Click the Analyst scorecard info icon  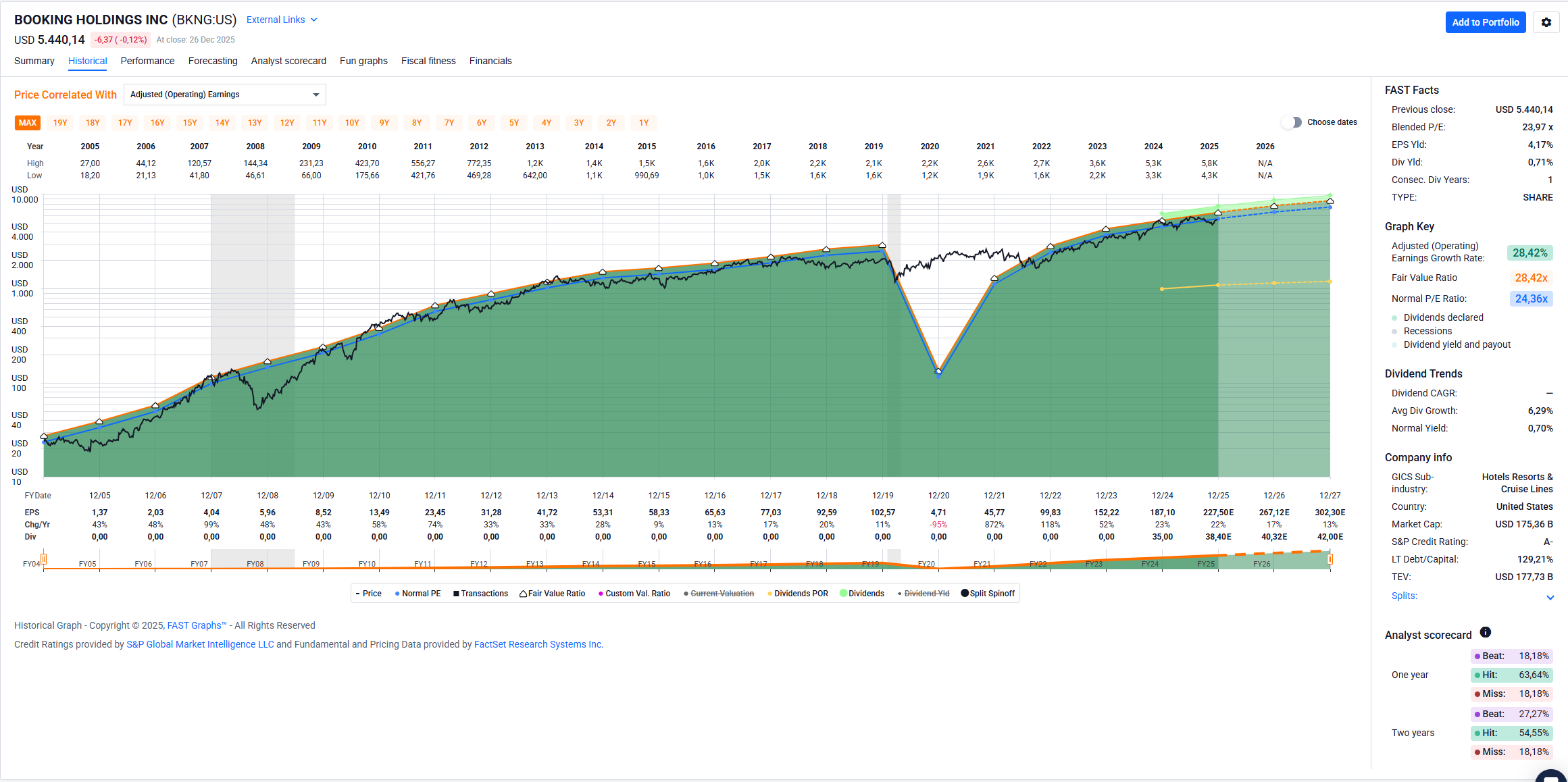pyautogui.click(x=1485, y=633)
